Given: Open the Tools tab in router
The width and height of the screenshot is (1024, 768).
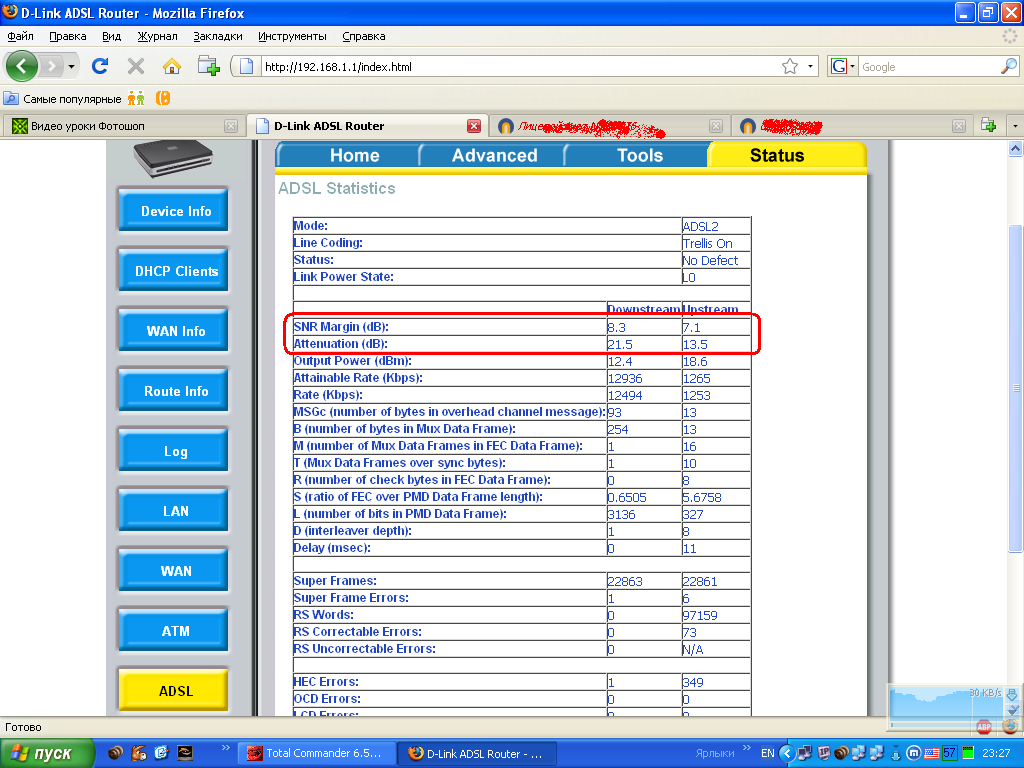Looking at the screenshot, I should (x=639, y=155).
